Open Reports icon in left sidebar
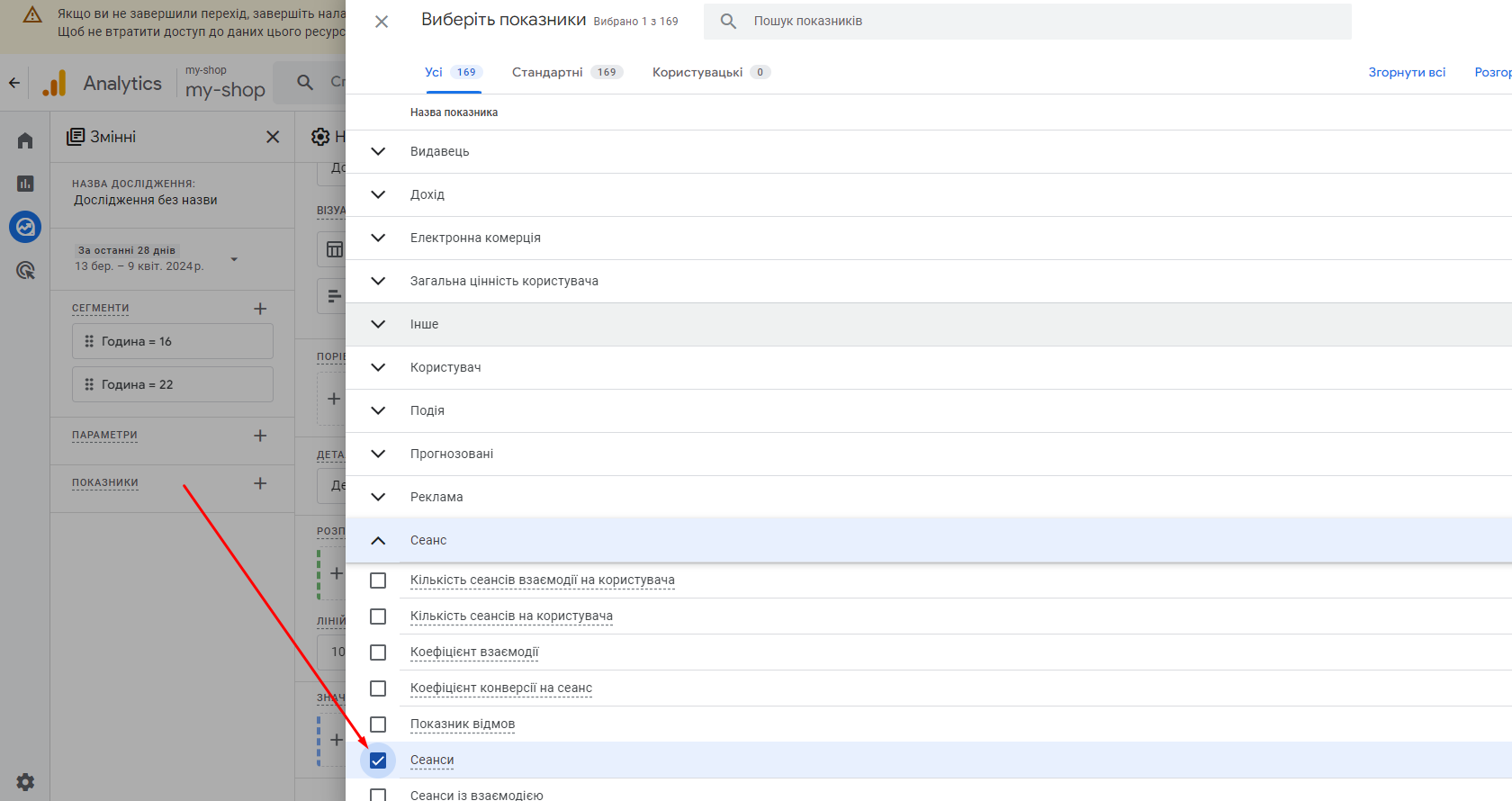1512x801 pixels. pos(25,184)
